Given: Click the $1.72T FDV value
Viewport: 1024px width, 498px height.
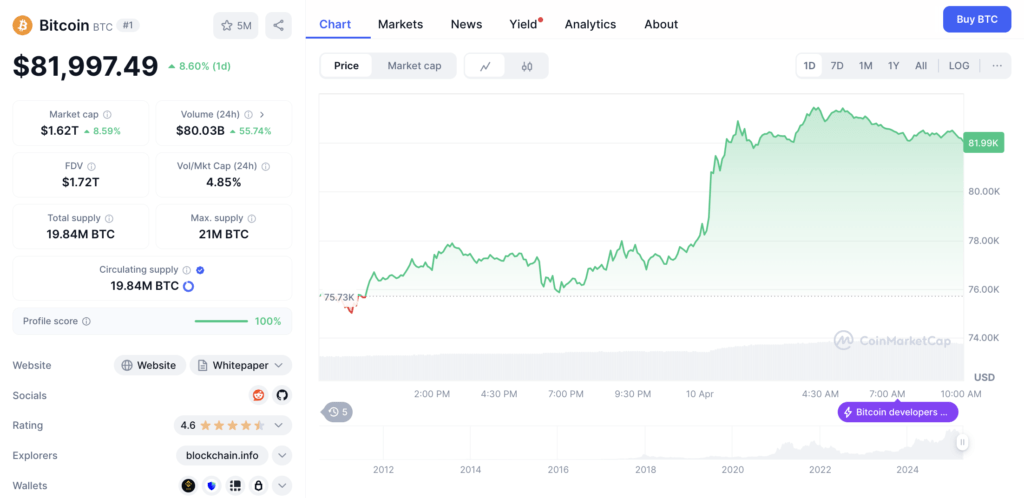Looking at the screenshot, I should tap(81, 182).
